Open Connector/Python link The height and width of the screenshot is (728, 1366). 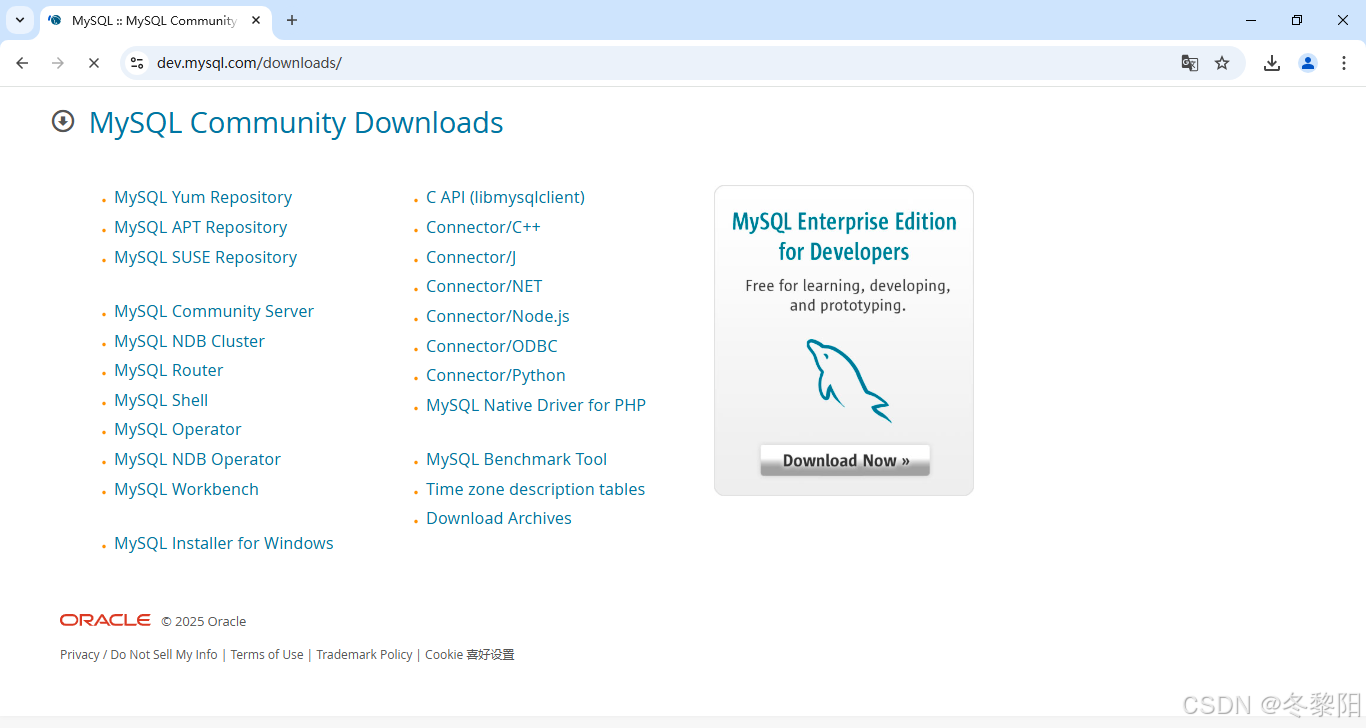495,375
